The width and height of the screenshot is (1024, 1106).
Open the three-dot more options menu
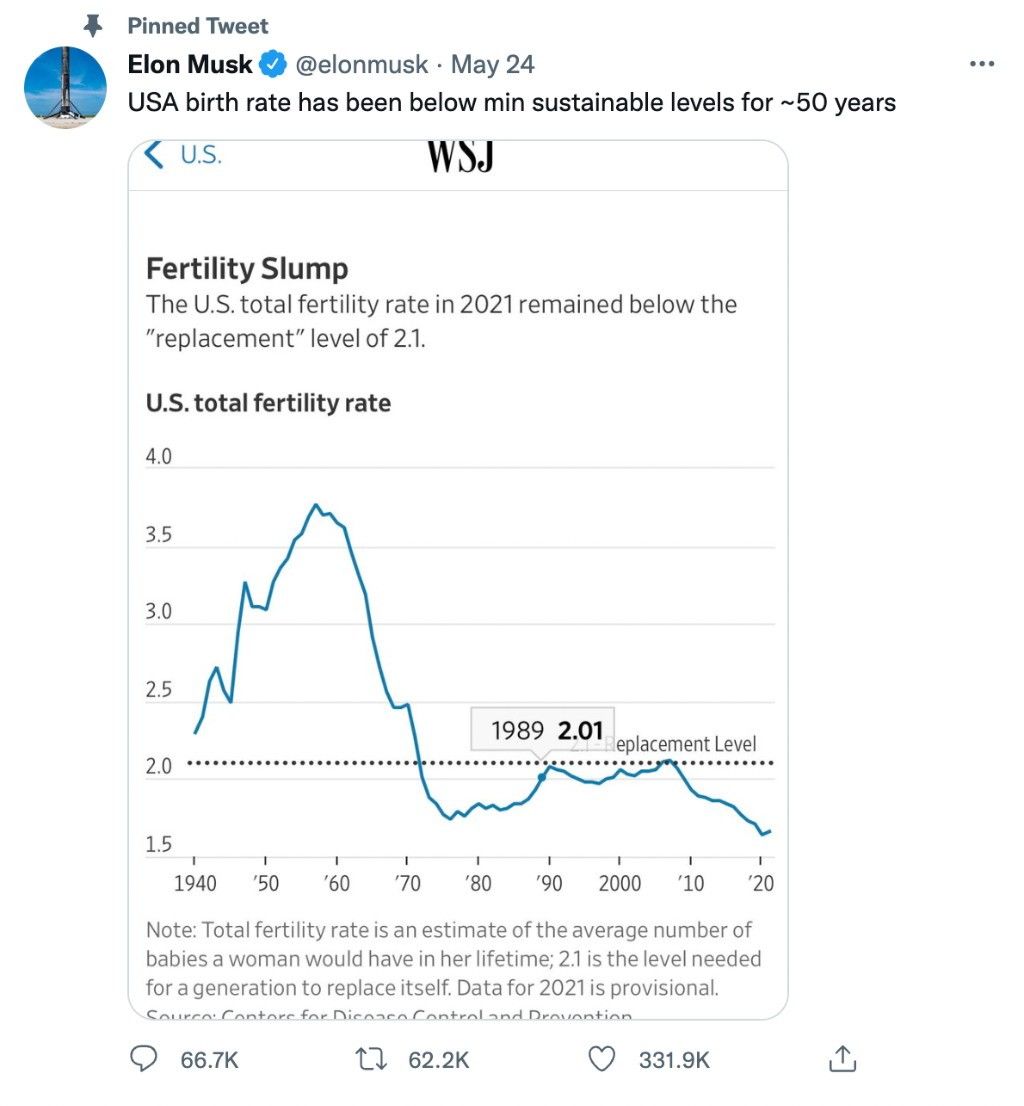983,65
